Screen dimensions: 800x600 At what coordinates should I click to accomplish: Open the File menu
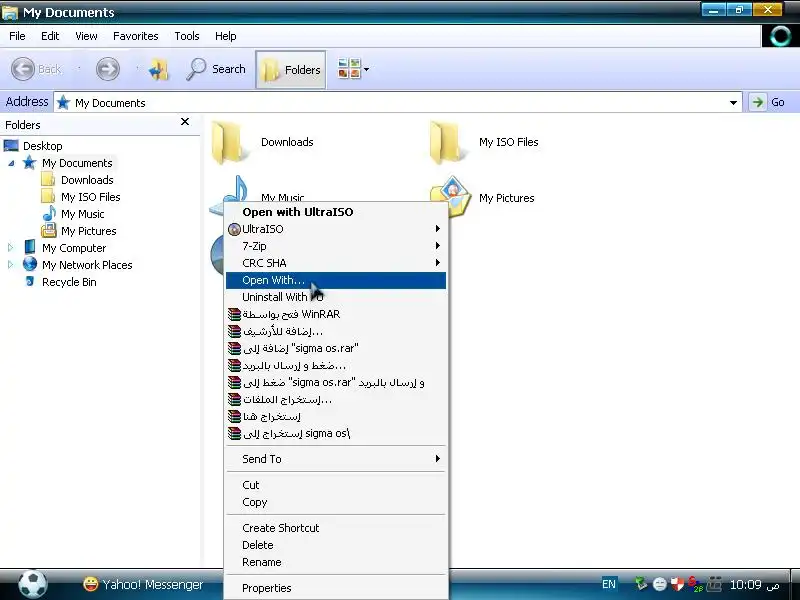coord(17,36)
